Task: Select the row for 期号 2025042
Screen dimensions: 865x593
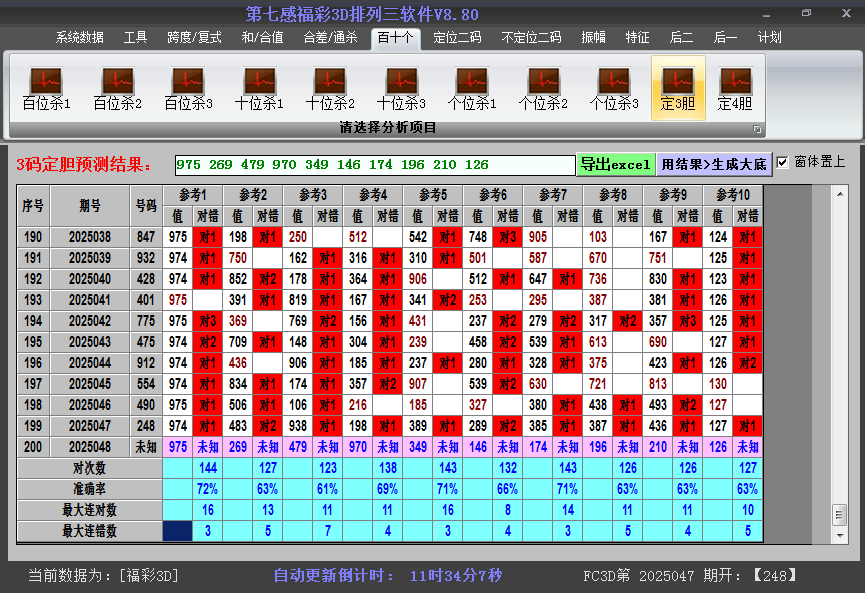Action: tap(389, 321)
